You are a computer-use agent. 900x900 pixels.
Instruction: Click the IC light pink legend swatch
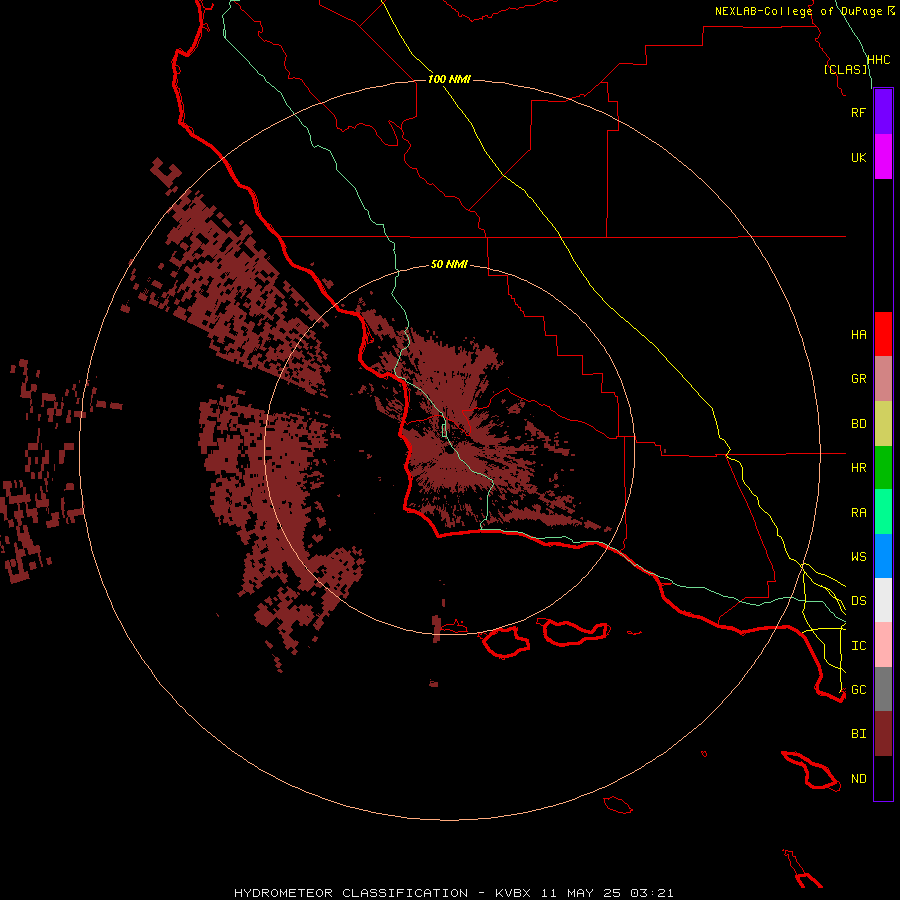[883, 645]
